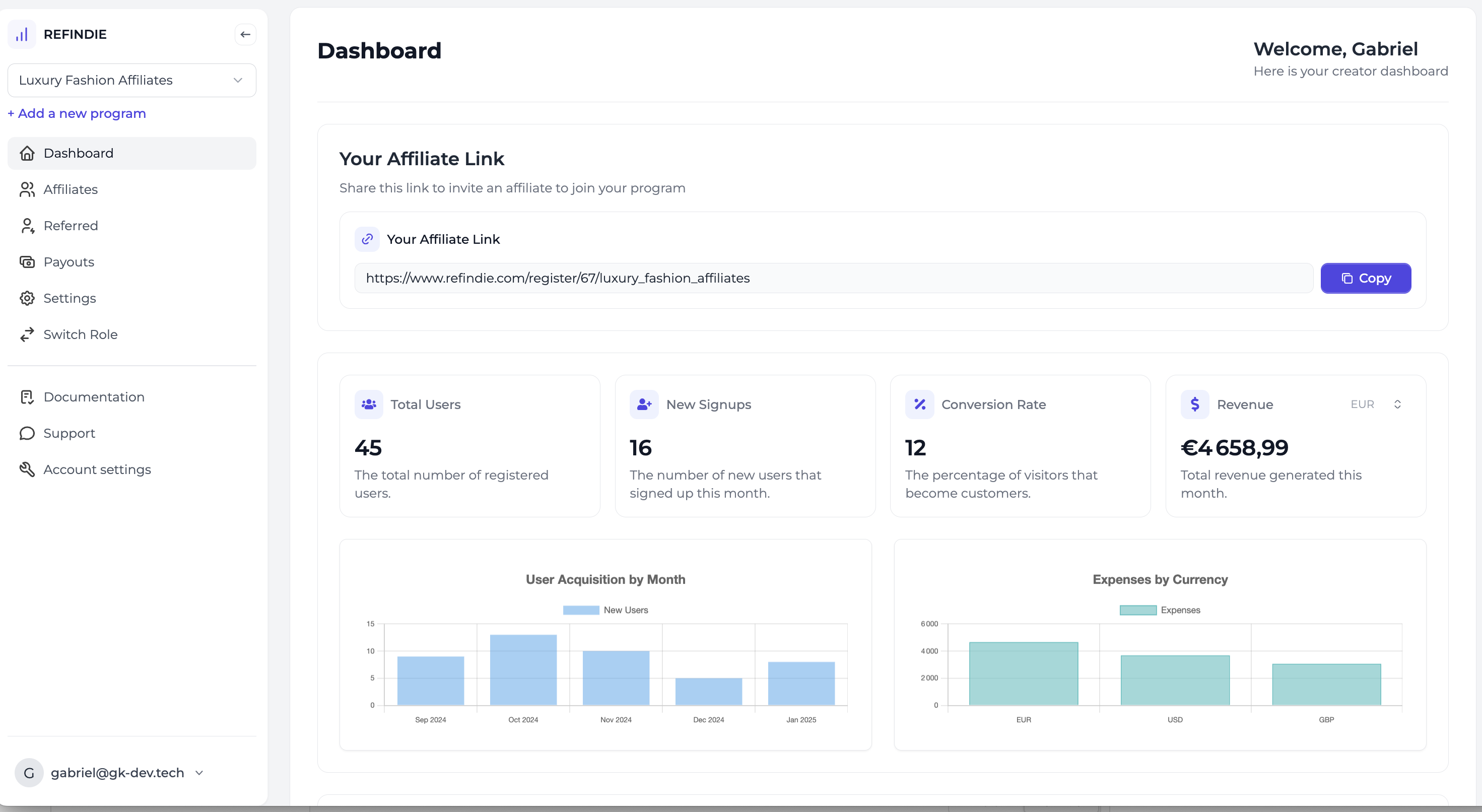Click the Switch Role arrows icon

(x=28, y=334)
